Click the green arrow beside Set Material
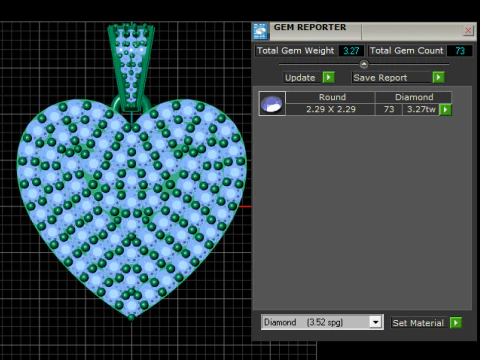The image size is (480, 360). (456, 323)
